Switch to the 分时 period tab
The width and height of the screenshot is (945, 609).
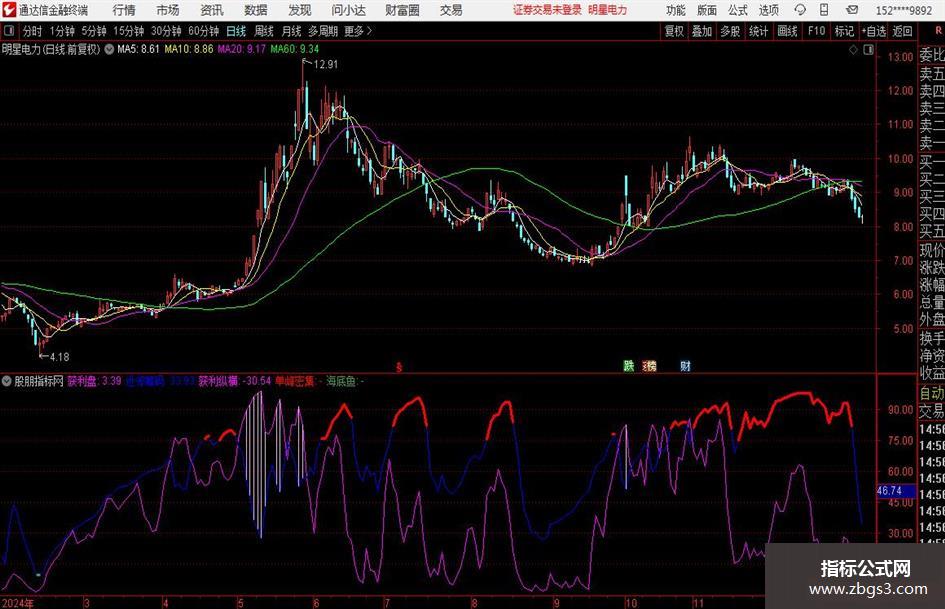(32, 31)
